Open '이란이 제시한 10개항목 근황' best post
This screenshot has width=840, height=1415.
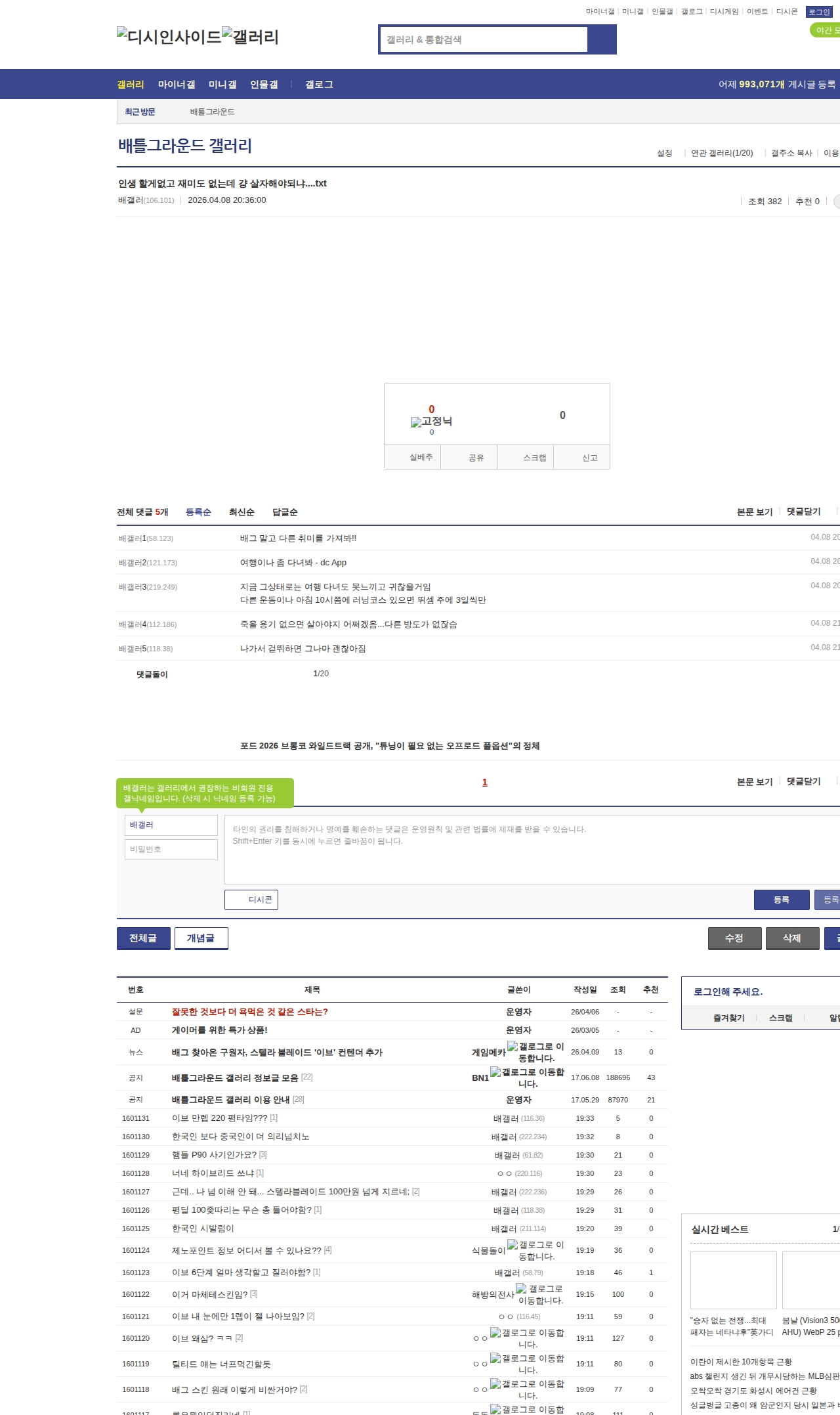point(741,1362)
